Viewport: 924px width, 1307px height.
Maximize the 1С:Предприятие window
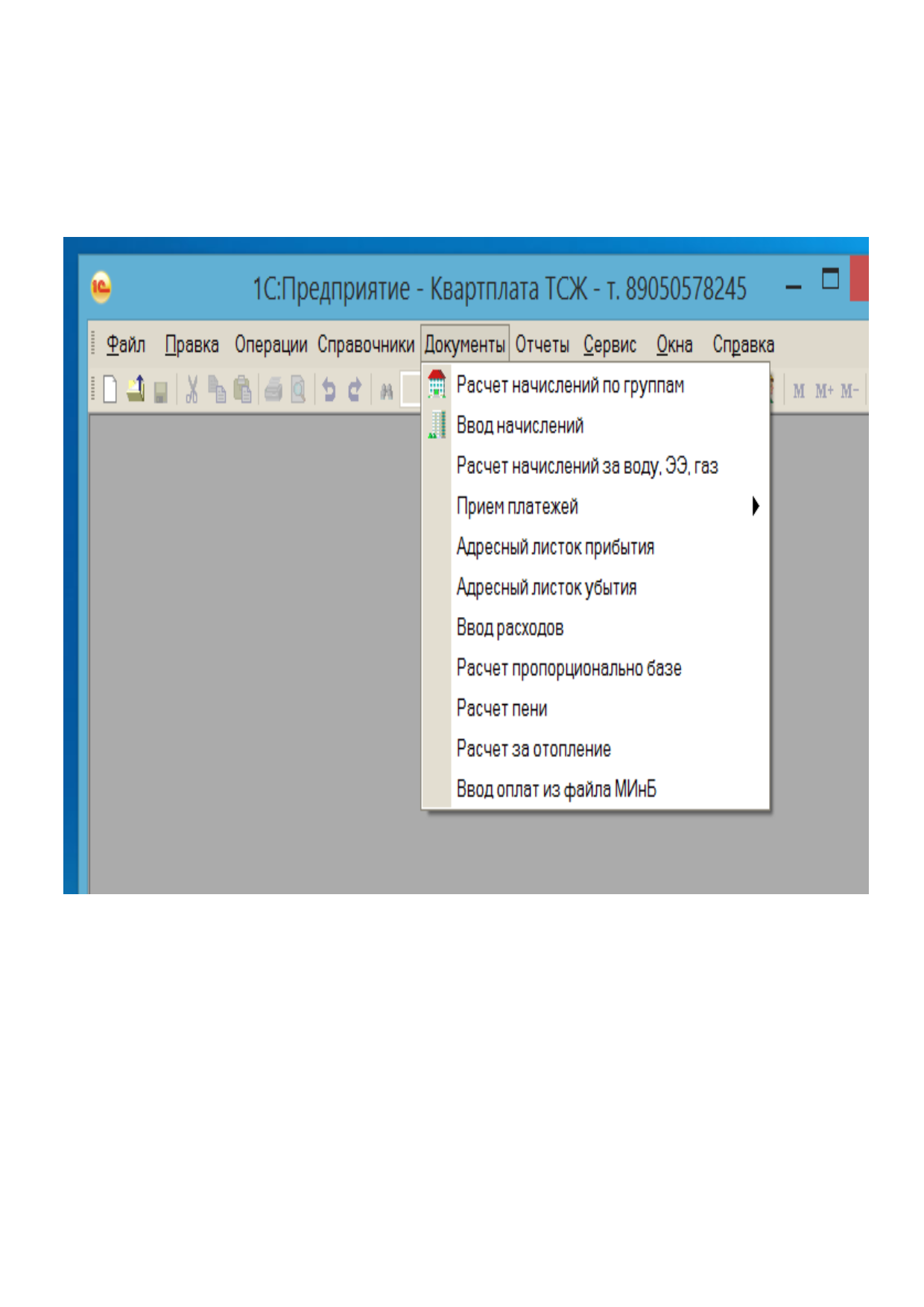click(x=830, y=279)
